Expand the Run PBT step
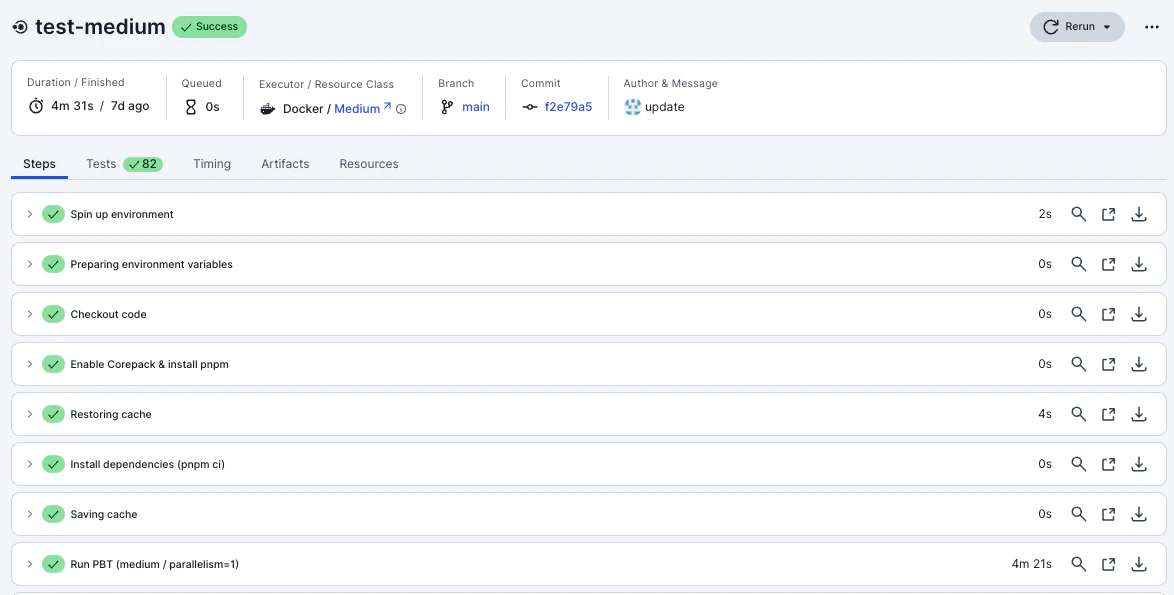 pos(30,564)
